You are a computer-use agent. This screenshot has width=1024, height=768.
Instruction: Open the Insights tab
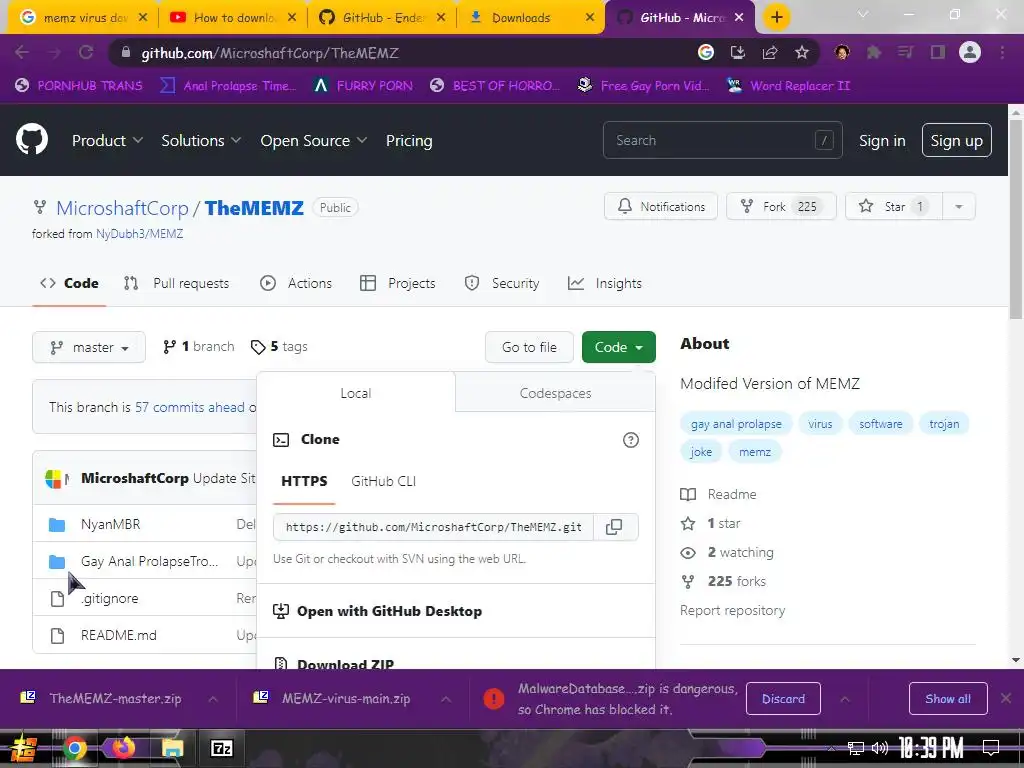tap(605, 283)
